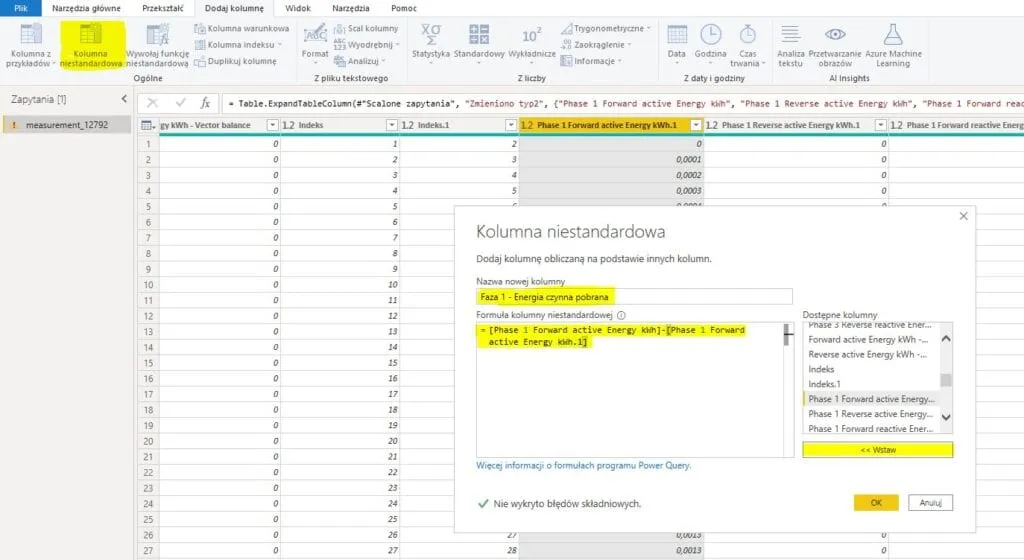The height and width of the screenshot is (560, 1024).
Task: Select Indeks.1 in available columns list
Action: 824,384
